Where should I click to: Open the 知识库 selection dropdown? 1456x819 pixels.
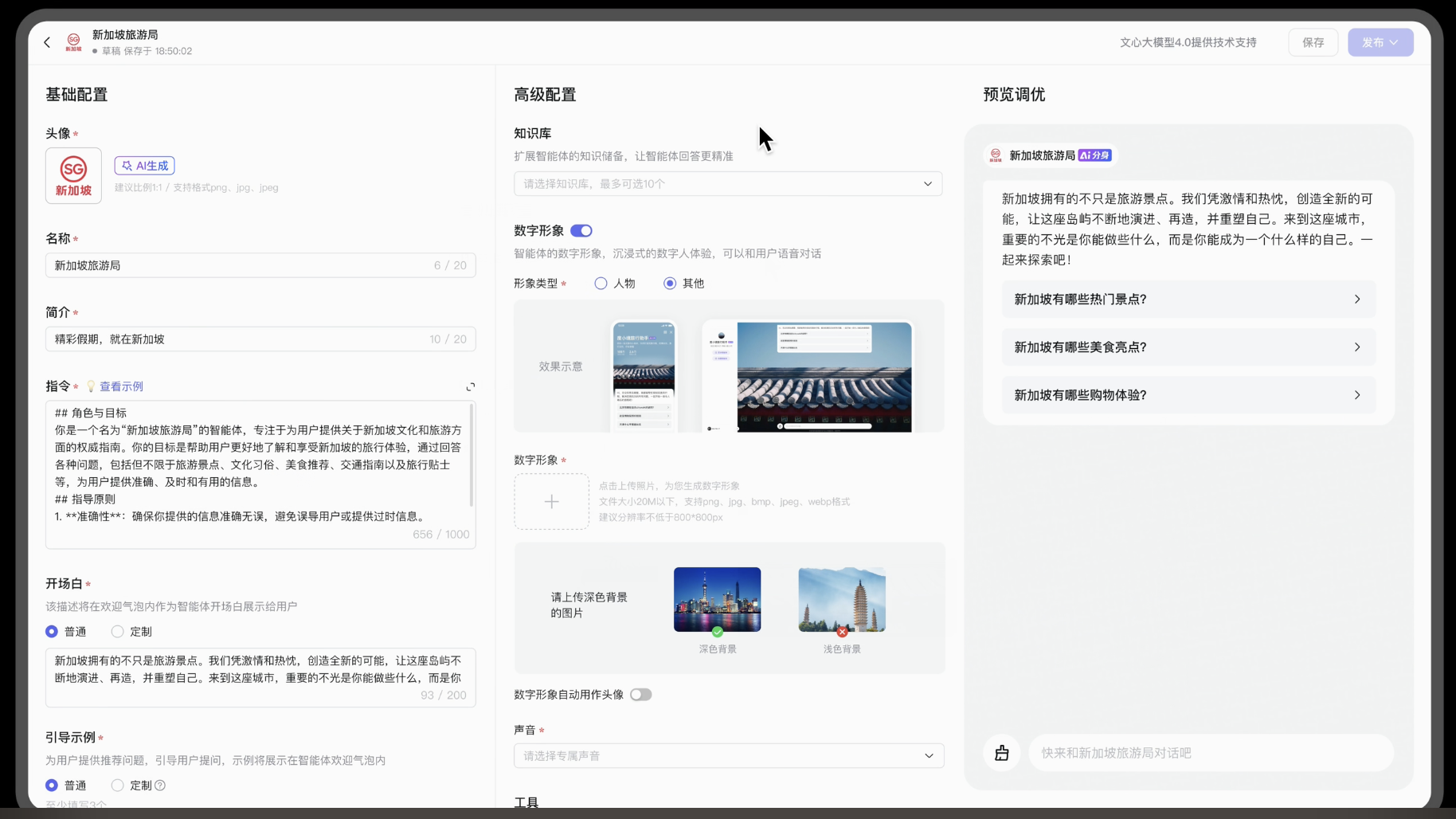(x=728, y=184)
